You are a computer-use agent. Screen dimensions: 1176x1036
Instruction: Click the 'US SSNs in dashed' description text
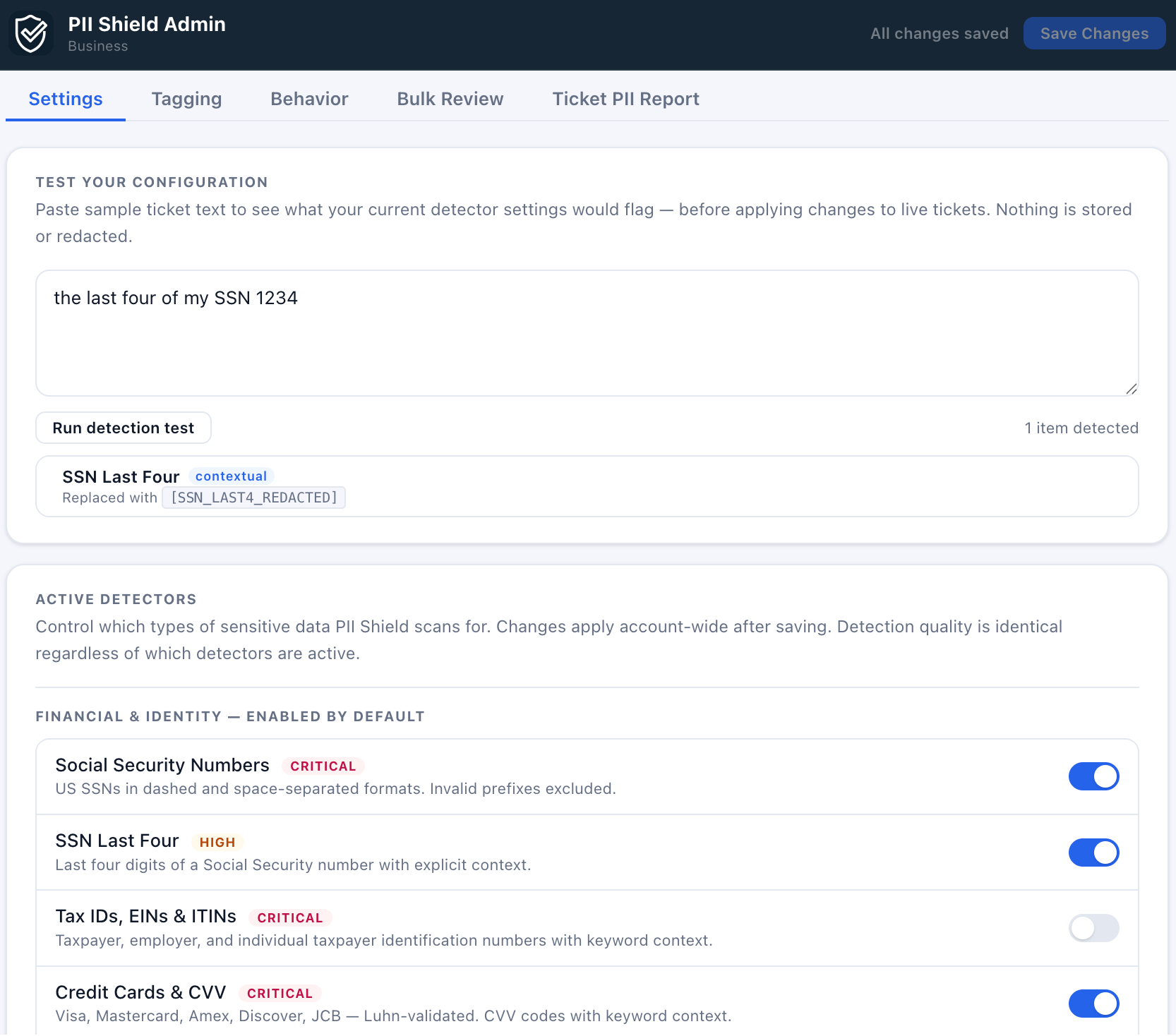(x=336, y=788)
